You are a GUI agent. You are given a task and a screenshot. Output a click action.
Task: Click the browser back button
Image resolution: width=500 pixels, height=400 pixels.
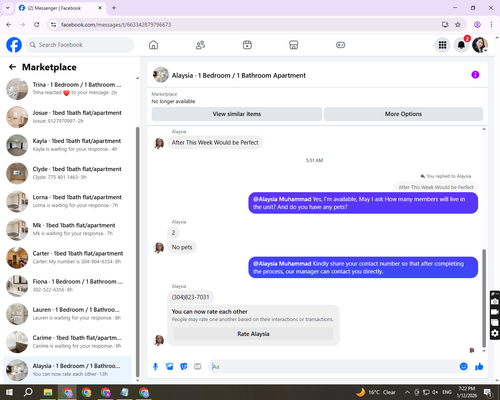click(9, 25)
